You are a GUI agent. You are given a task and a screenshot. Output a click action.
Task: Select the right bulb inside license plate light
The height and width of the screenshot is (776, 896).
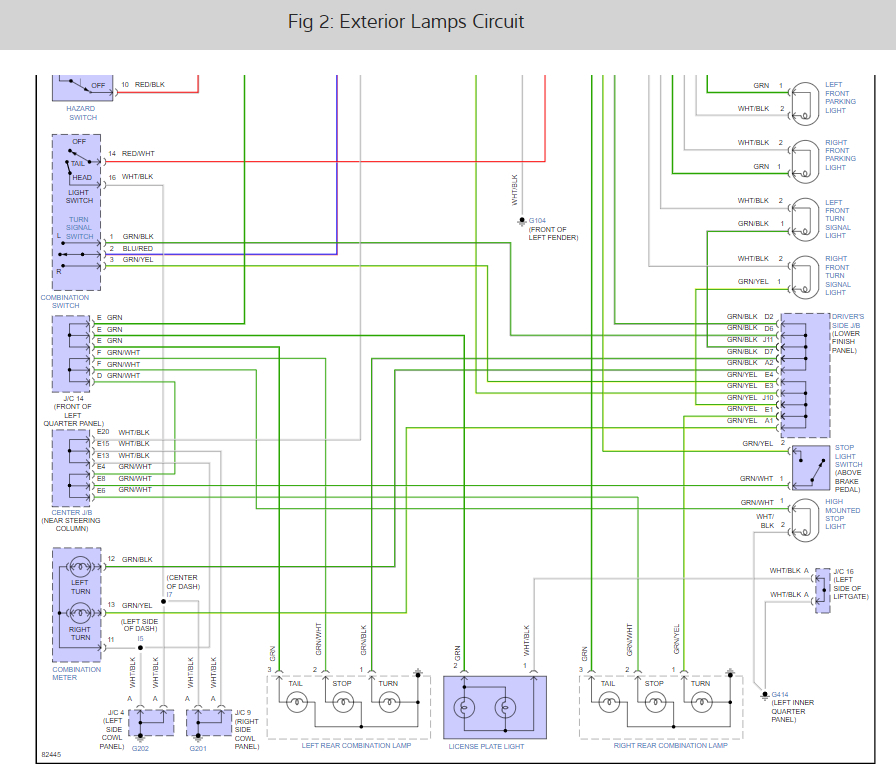pyautogui.click(x=505, y=709)
